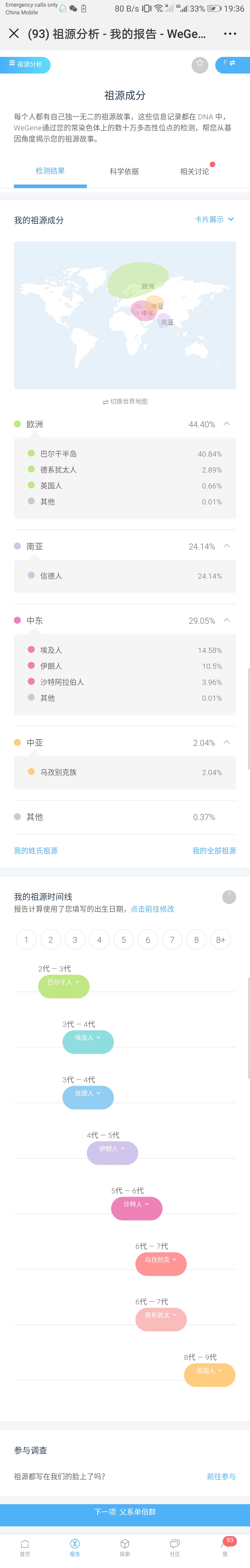Viewport: 250px width, 1568px height.
Task: Open the 卡片展示 dropdown
Action: (x=215, y=219)
